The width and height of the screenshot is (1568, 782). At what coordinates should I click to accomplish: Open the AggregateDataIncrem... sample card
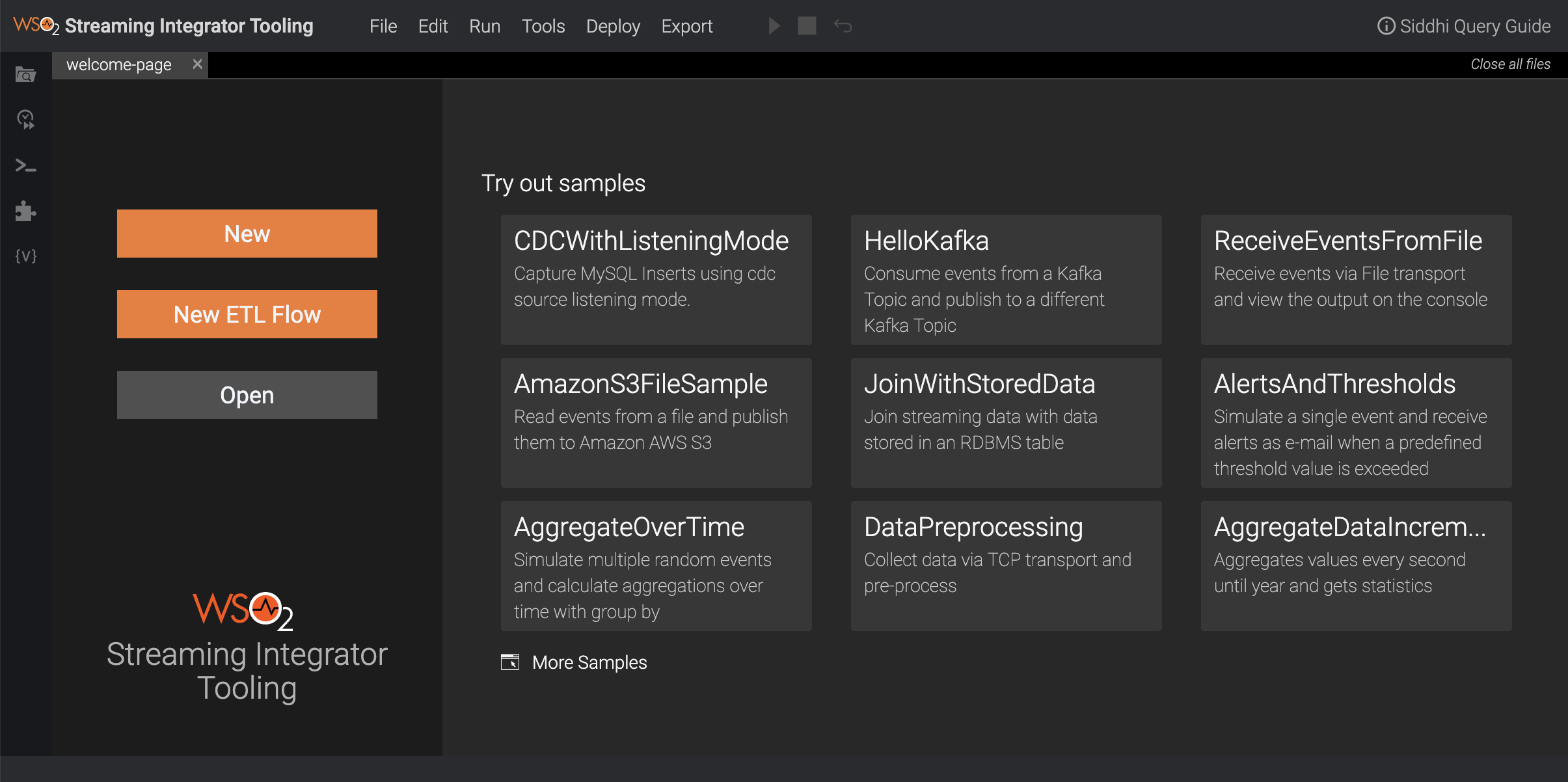[x=1357, y=566]
